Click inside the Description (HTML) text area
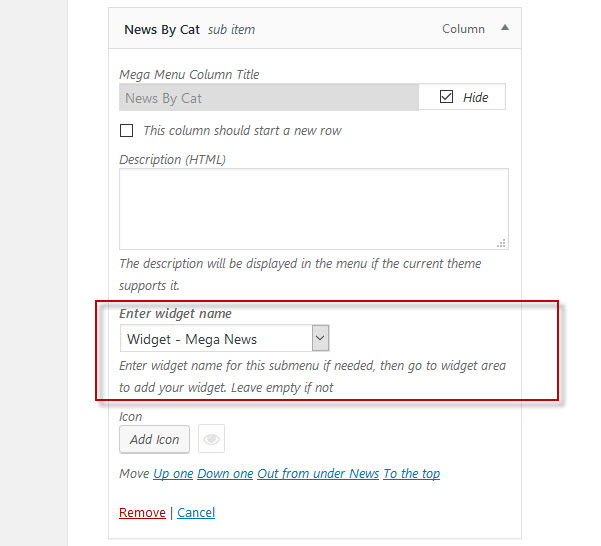Viewport: 601px width, 546px height. coord(314,209)
